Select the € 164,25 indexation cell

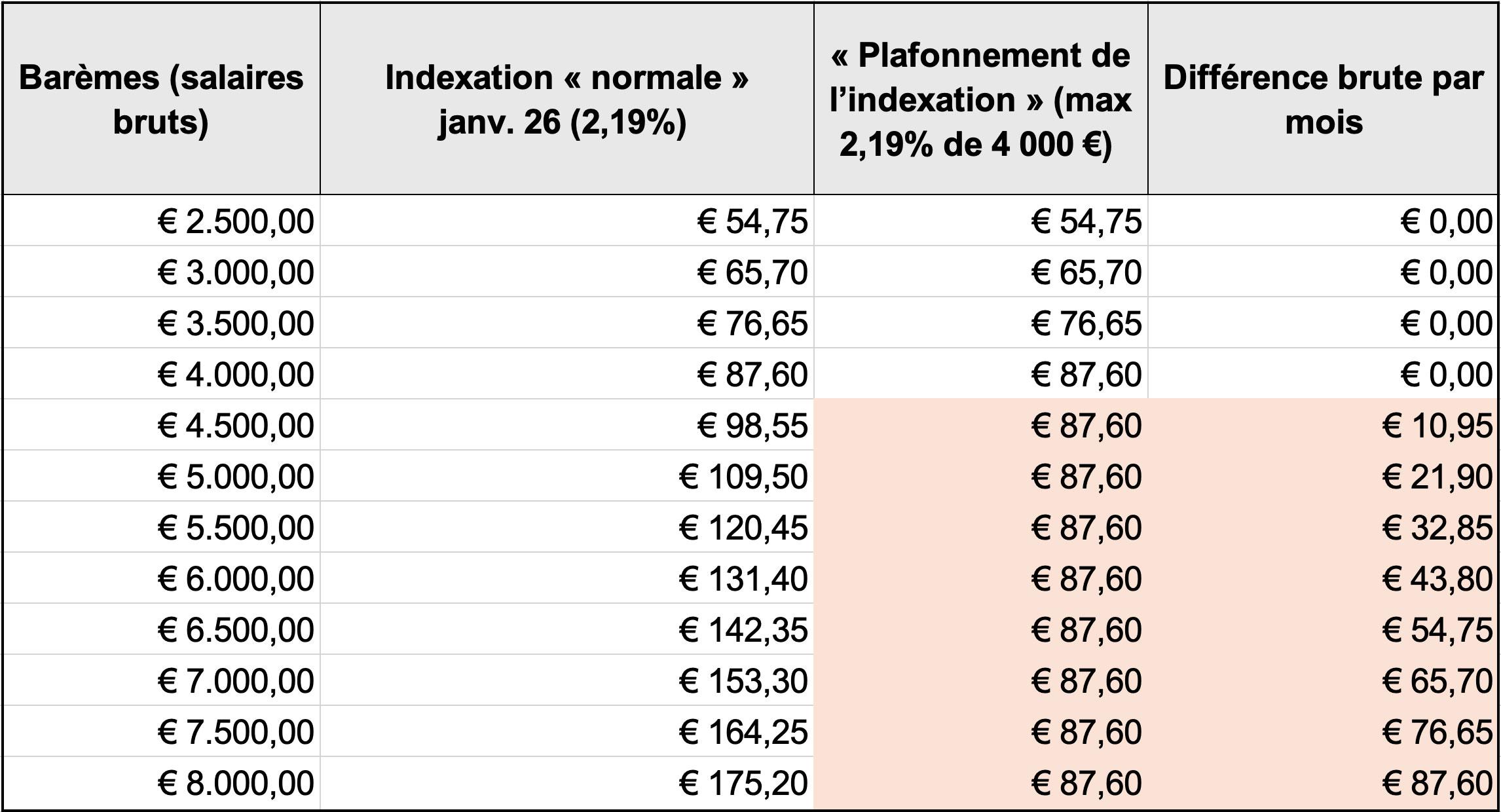click(x=743, y=732)
